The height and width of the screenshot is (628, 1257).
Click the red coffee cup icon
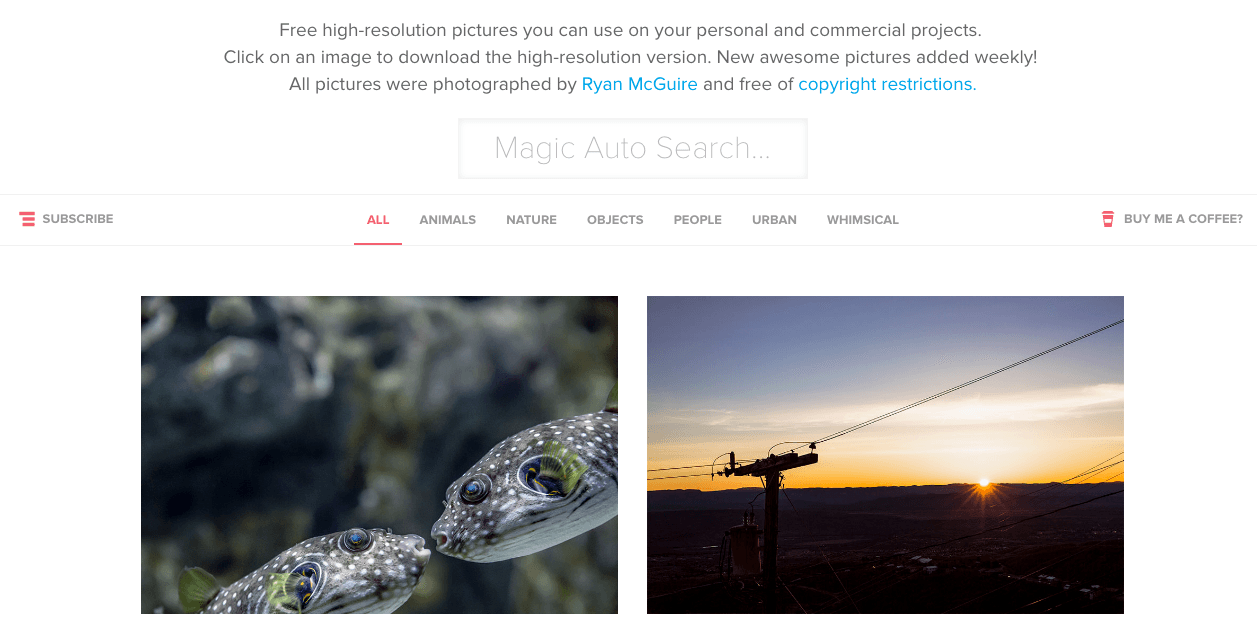[x=1108, y=219]
